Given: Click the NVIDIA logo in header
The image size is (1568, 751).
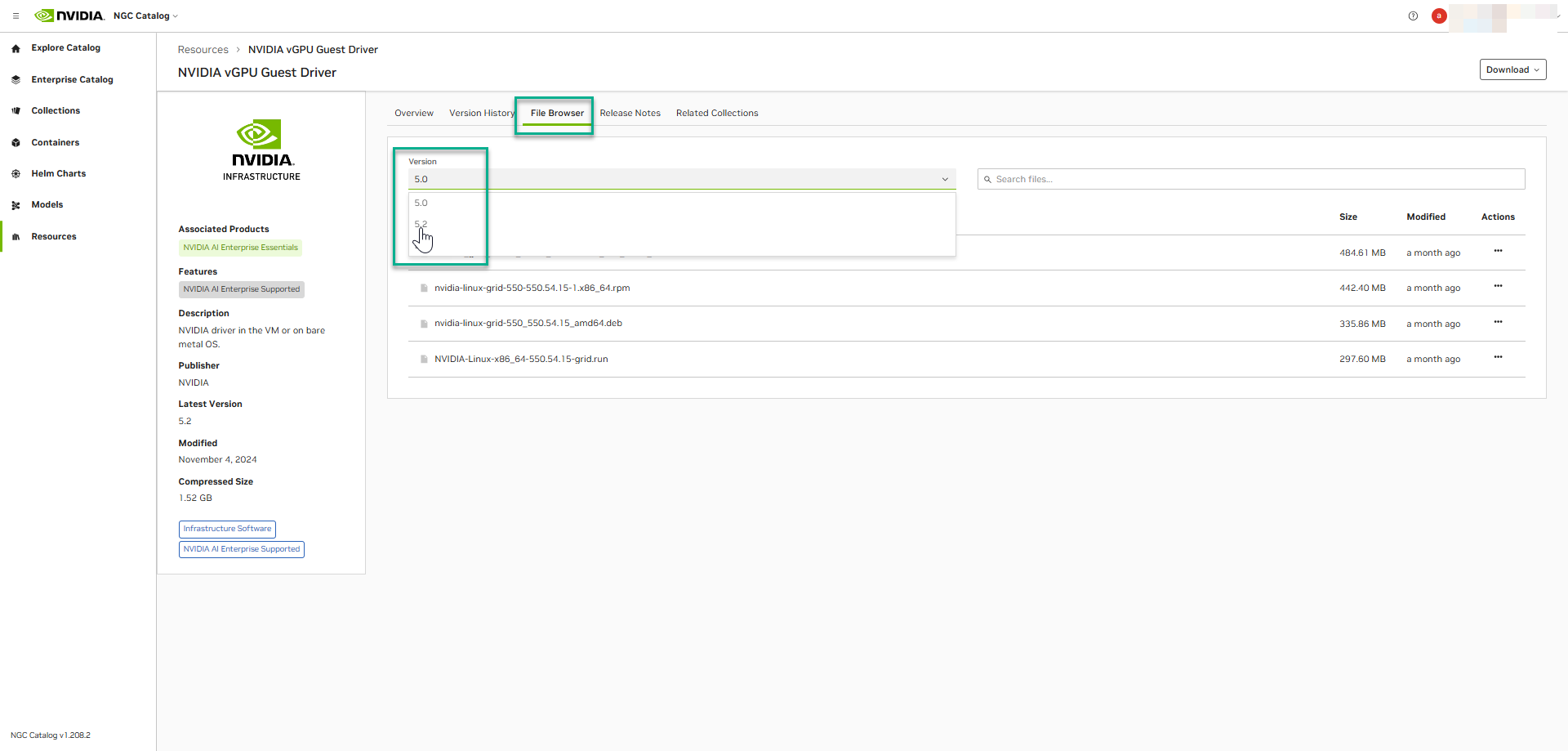Looking at the screenshot, I should [69, 16].
